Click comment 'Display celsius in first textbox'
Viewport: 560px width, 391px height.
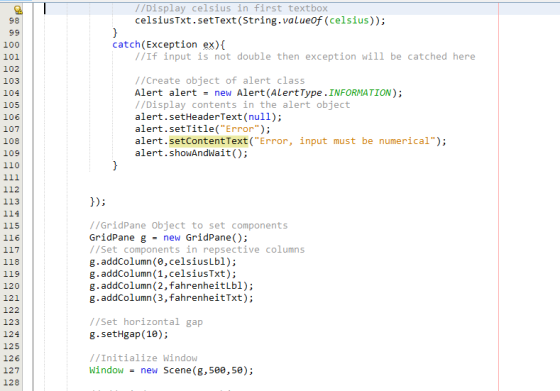click(231, 8)
